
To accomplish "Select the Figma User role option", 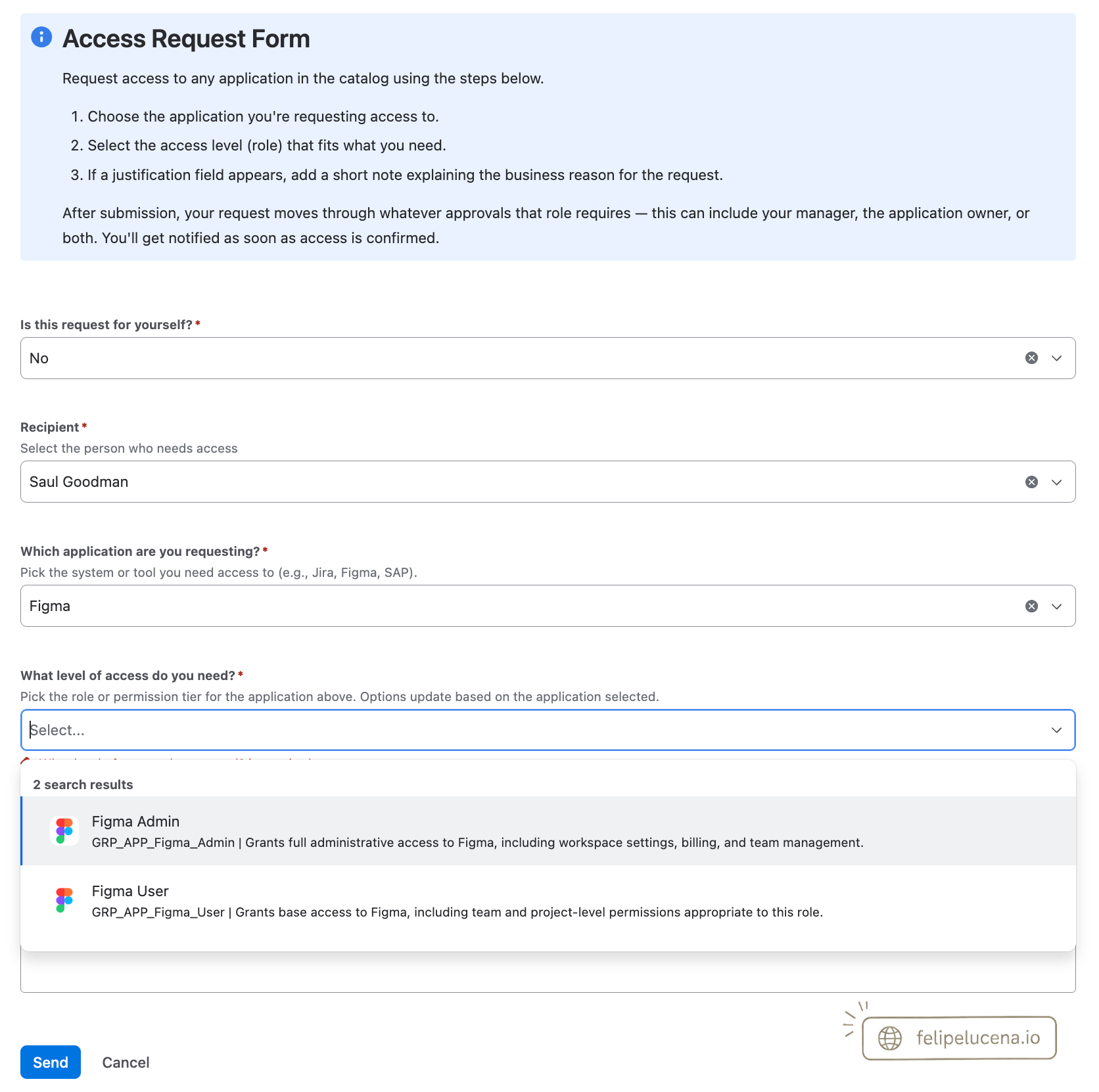I will tap(548, 901).
